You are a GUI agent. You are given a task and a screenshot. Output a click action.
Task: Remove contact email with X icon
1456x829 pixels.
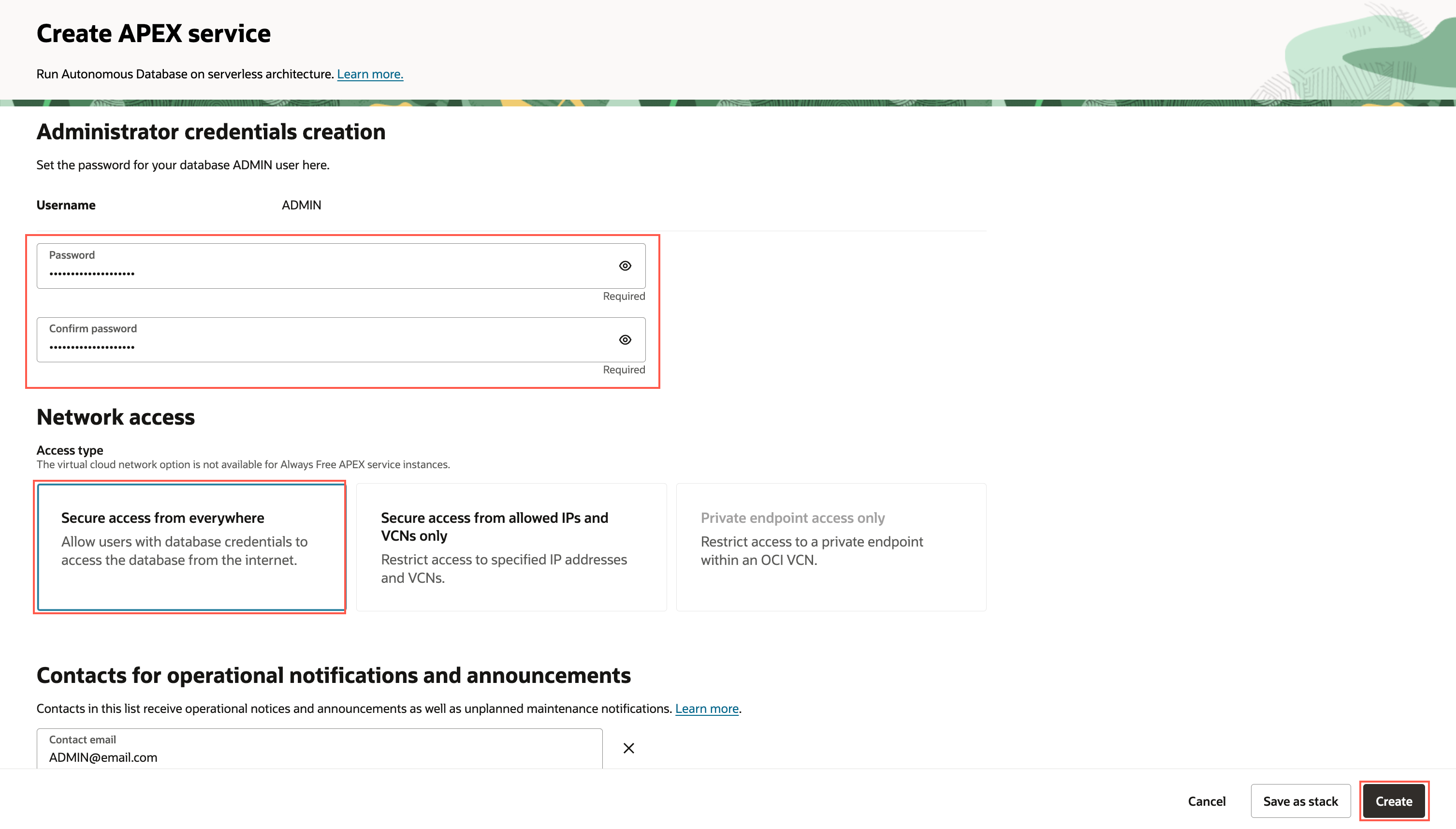click(628, 748)
